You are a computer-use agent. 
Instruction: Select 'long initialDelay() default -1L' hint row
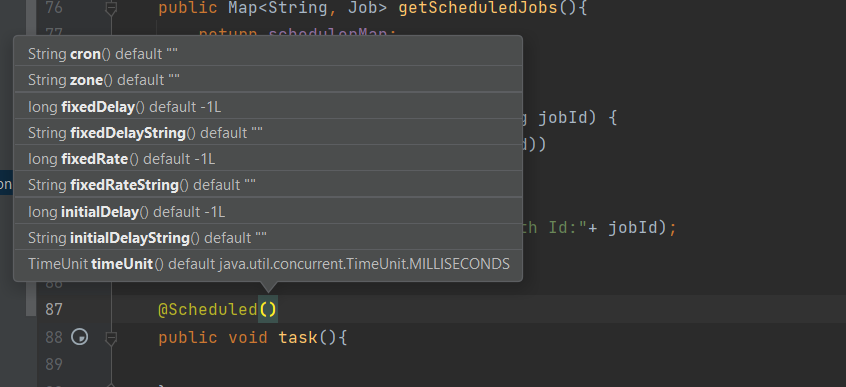pos(268,212)
